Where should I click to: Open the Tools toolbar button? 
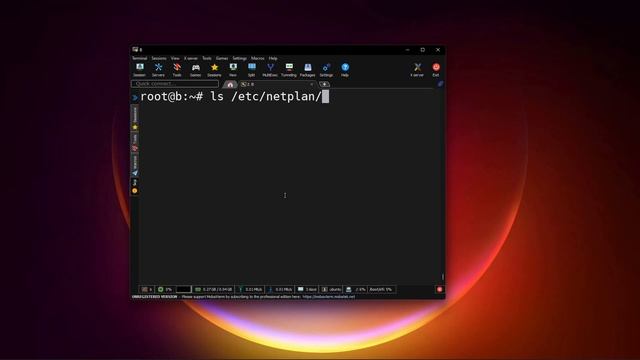[x=177, y=70]
